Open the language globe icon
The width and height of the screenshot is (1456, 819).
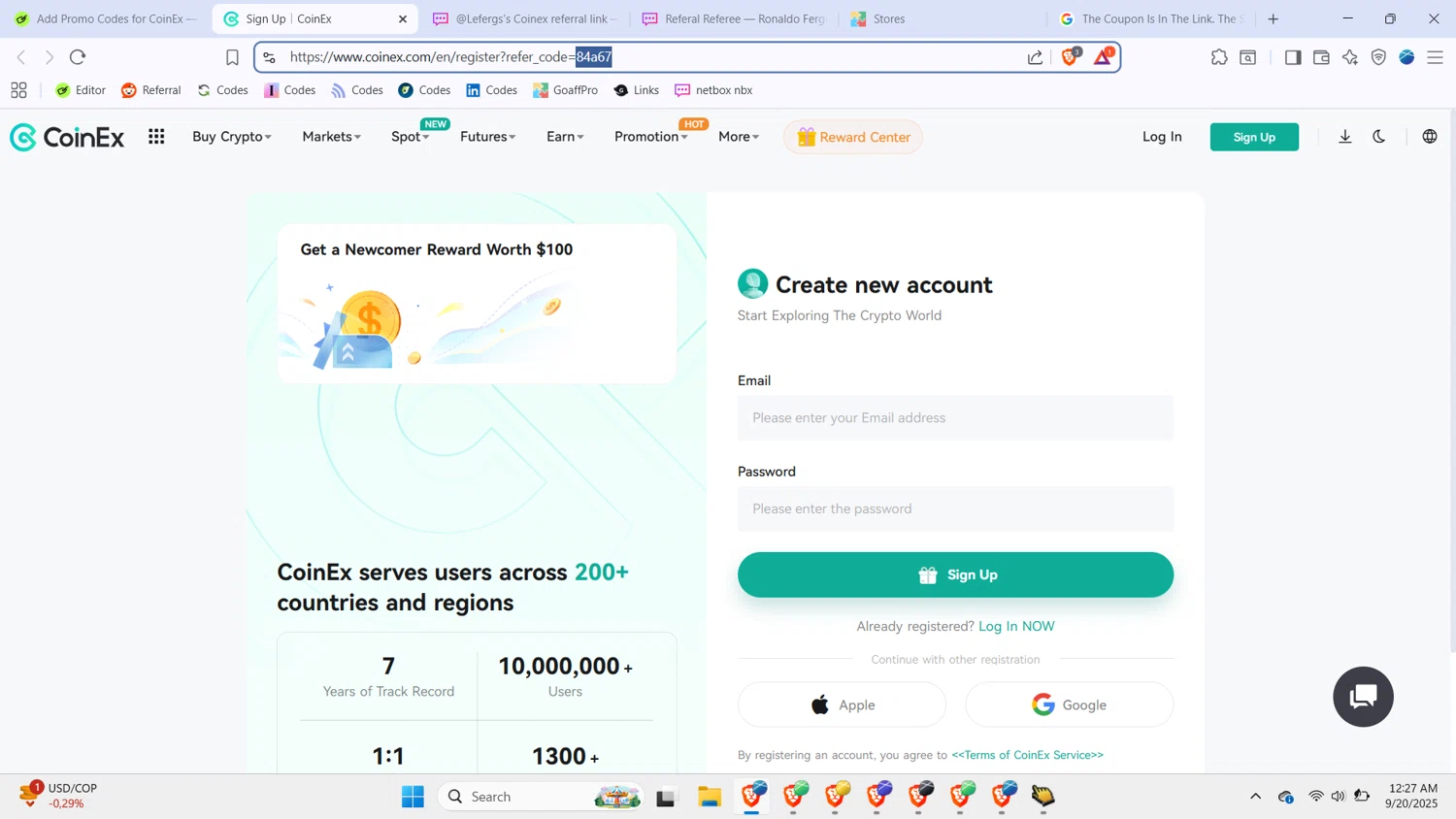(x=1430, y=137)
